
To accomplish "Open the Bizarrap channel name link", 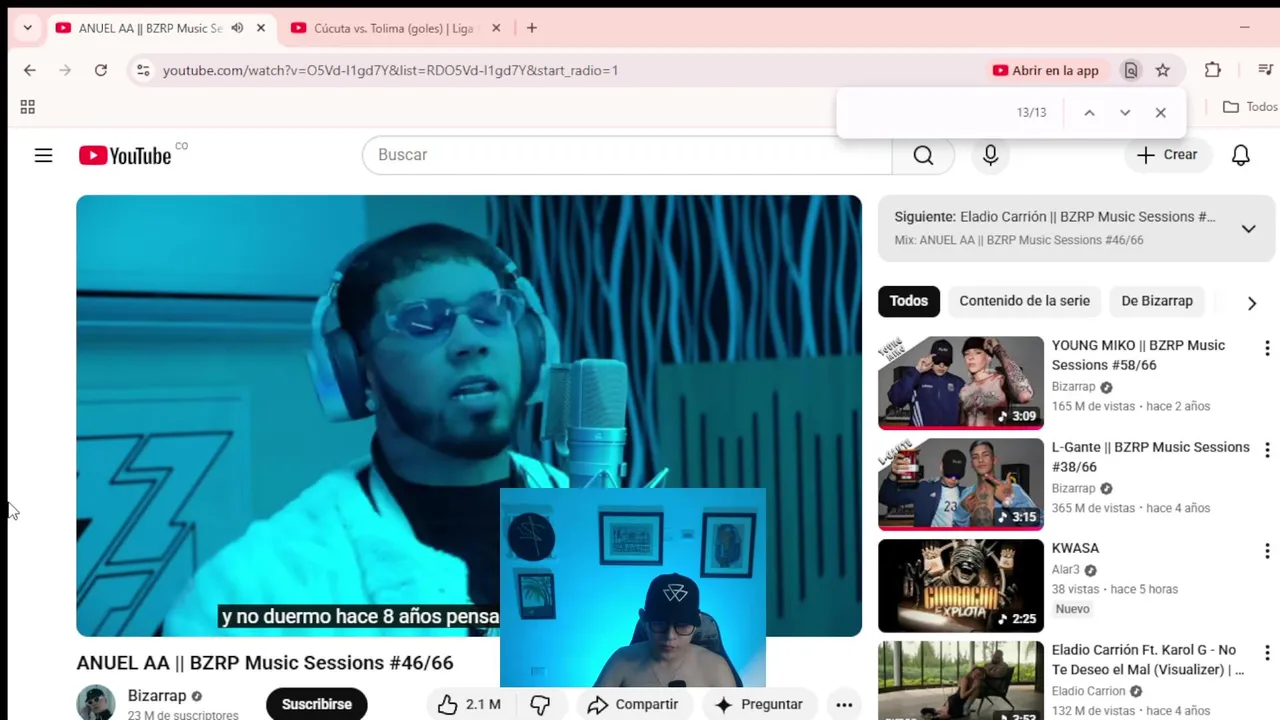I will (157, 696).
